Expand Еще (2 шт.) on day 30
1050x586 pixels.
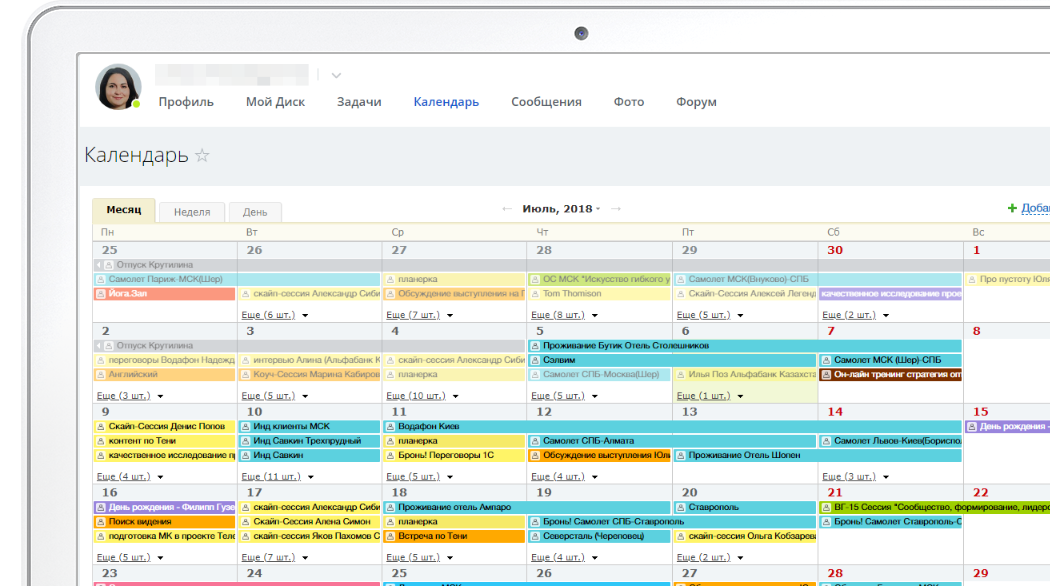[x=856, y=315]
